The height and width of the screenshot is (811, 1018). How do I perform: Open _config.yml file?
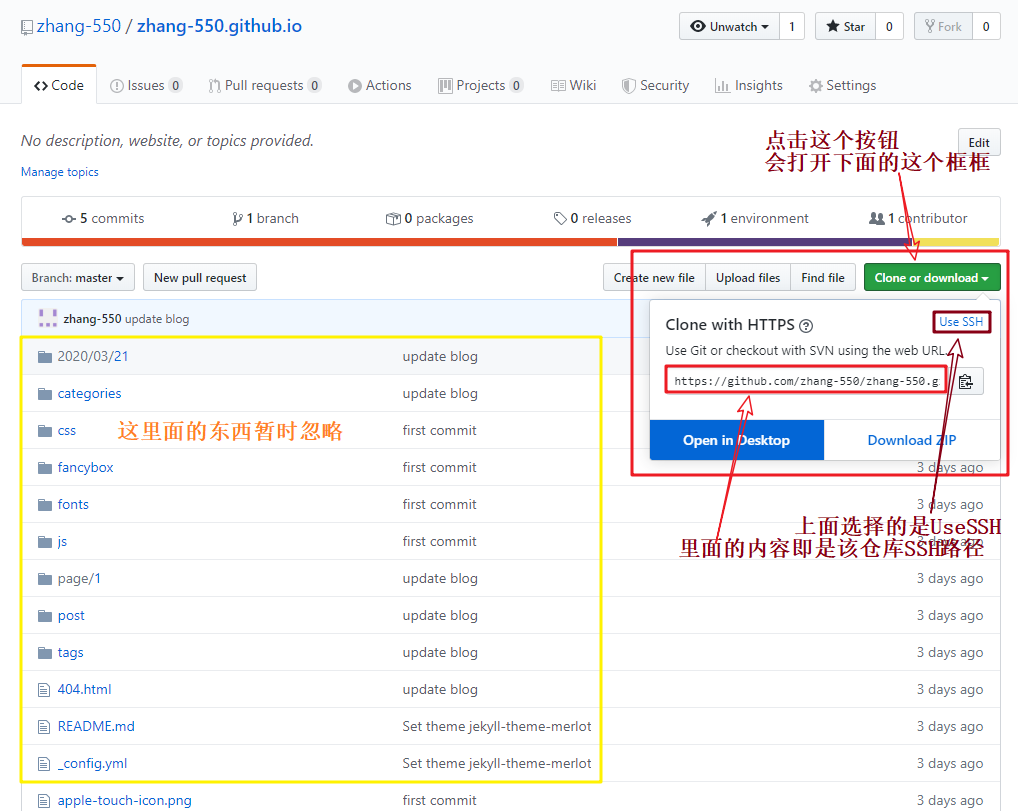click(92, 764)
